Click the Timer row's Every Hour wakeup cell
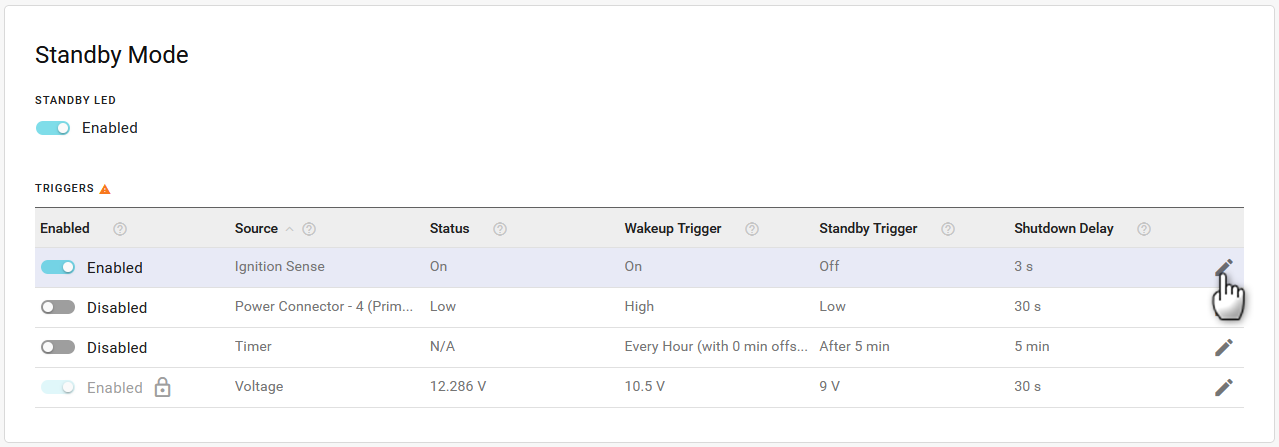 pos(715,347)
